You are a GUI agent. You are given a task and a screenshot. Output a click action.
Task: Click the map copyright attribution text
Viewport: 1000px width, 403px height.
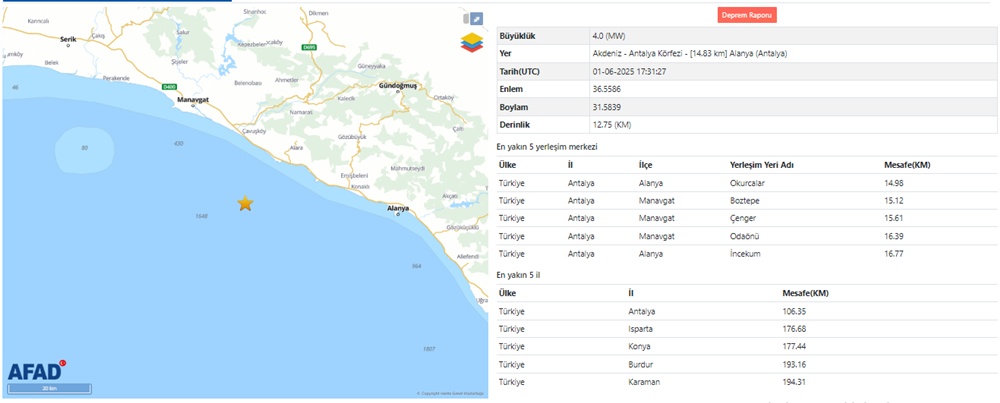coord(449,394)
